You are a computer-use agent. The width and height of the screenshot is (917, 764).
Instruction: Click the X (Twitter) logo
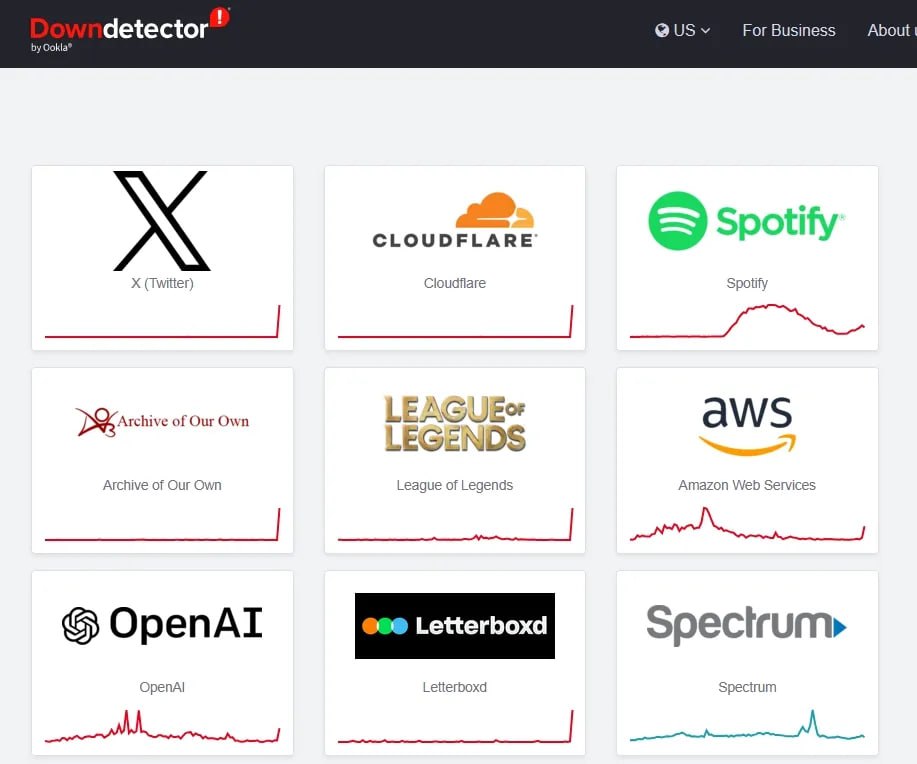point(162,221)
